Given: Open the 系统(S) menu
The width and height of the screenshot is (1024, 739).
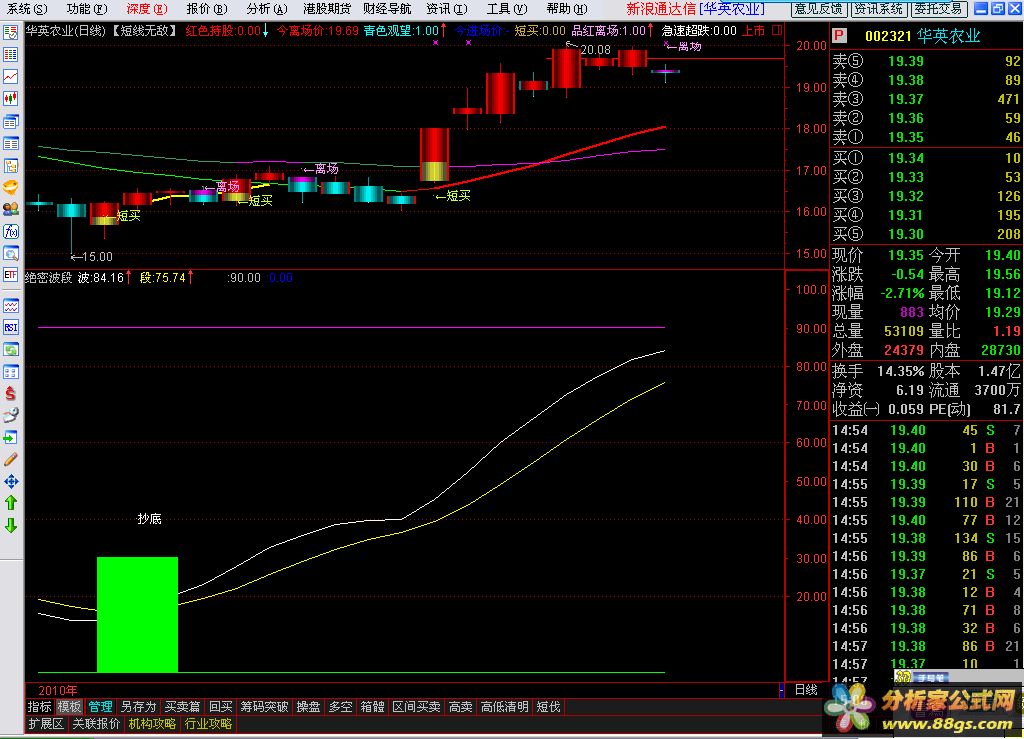Looking at the screenshot, I should click(x=27, y=8).
